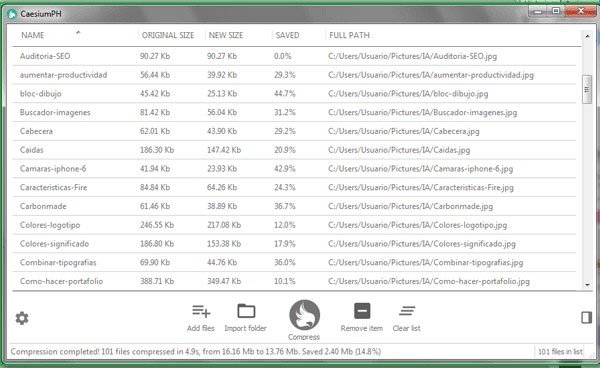Click the Compression completed status message

(196, 352)
